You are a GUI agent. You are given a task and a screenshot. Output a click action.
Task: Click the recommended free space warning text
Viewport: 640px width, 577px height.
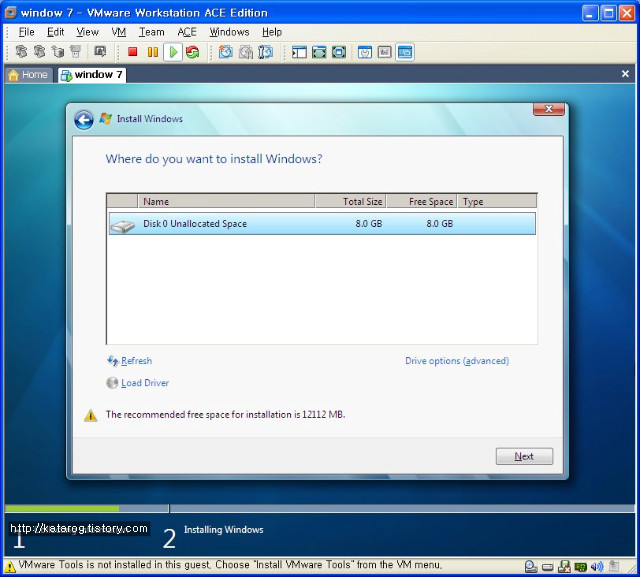click(x=225, y=415)
